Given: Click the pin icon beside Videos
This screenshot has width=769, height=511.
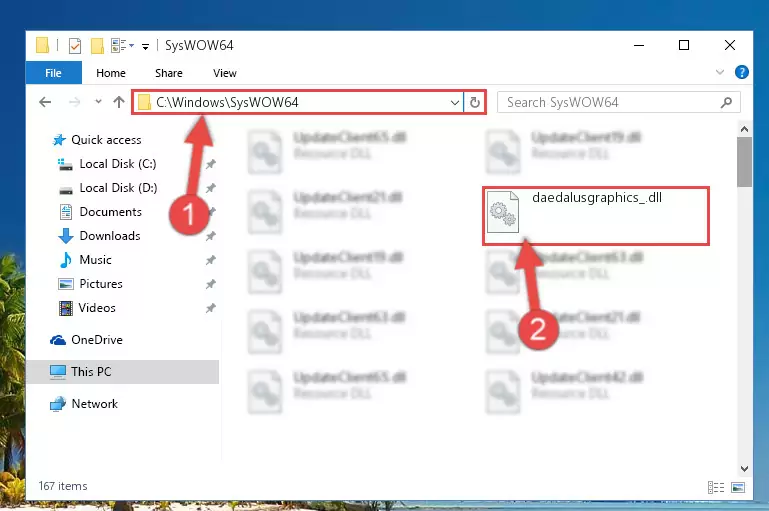Looking at the screenshot, I should (x=210, y=308).
